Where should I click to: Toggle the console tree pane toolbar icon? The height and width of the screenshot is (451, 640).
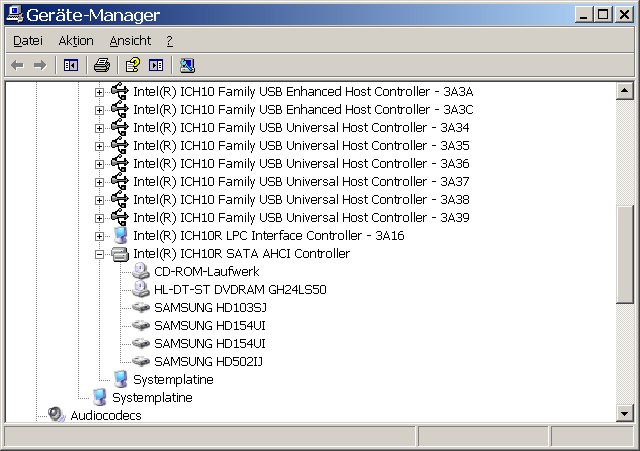click(x=71, y=65)
